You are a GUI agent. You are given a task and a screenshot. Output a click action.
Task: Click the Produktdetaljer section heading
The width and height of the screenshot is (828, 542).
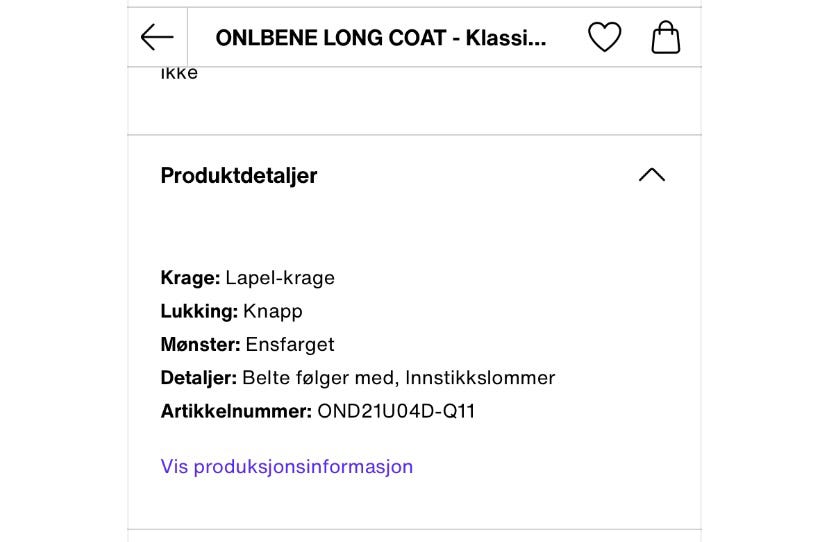(239, 175)
